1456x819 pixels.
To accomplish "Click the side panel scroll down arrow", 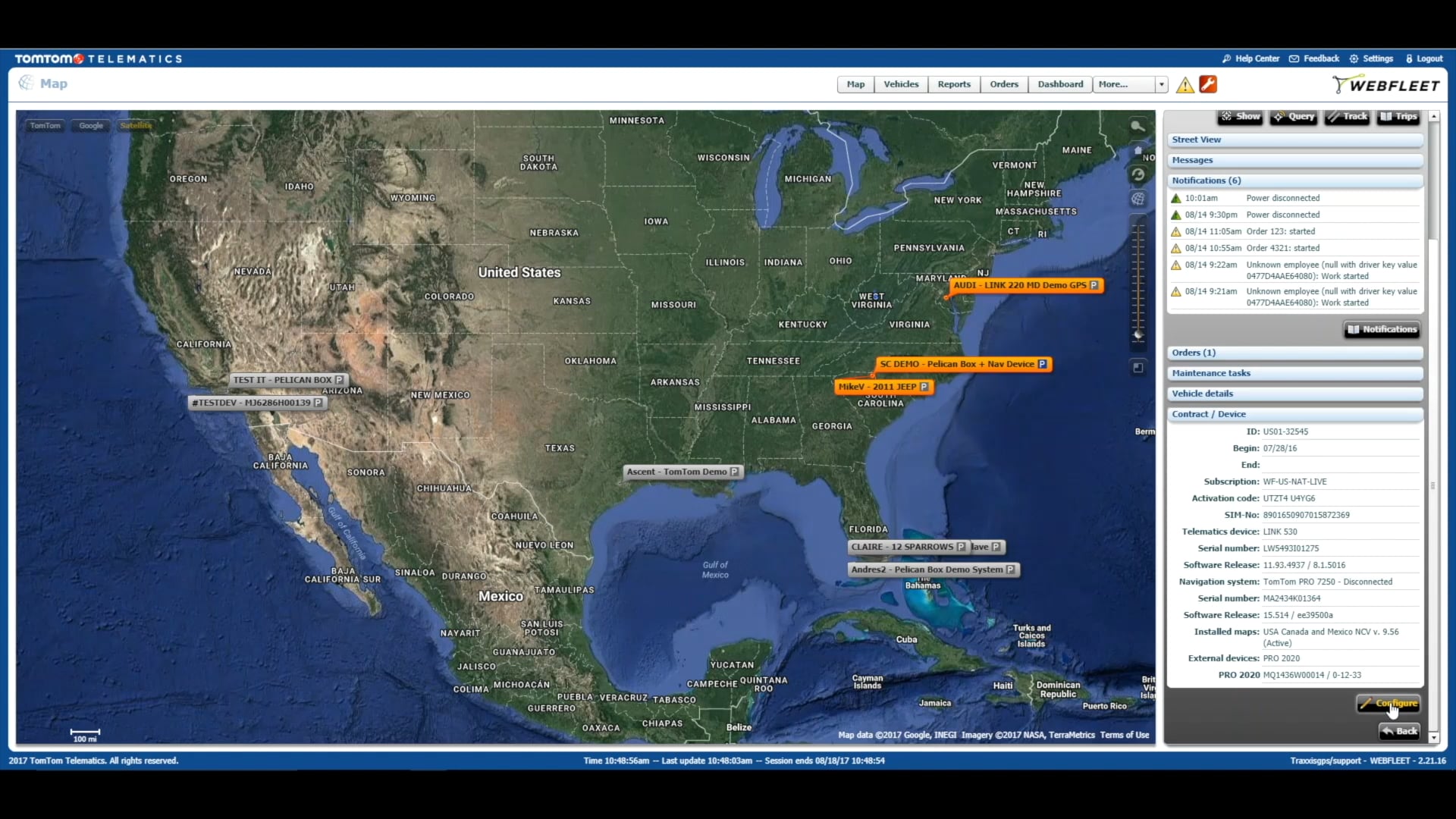I will pos(1433,737).
